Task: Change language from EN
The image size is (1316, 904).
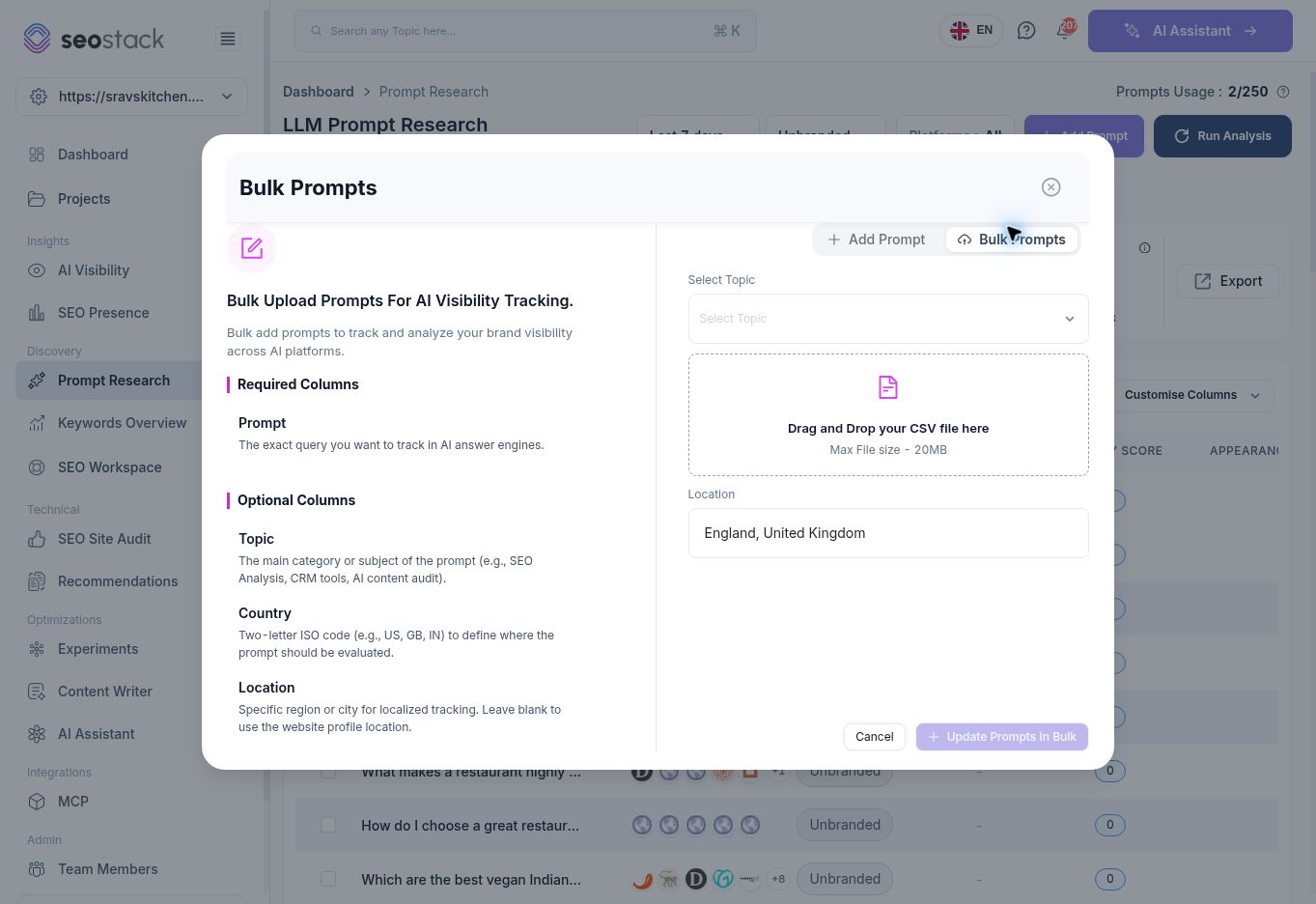Action: pyautogui.click(x=971, y=31)
